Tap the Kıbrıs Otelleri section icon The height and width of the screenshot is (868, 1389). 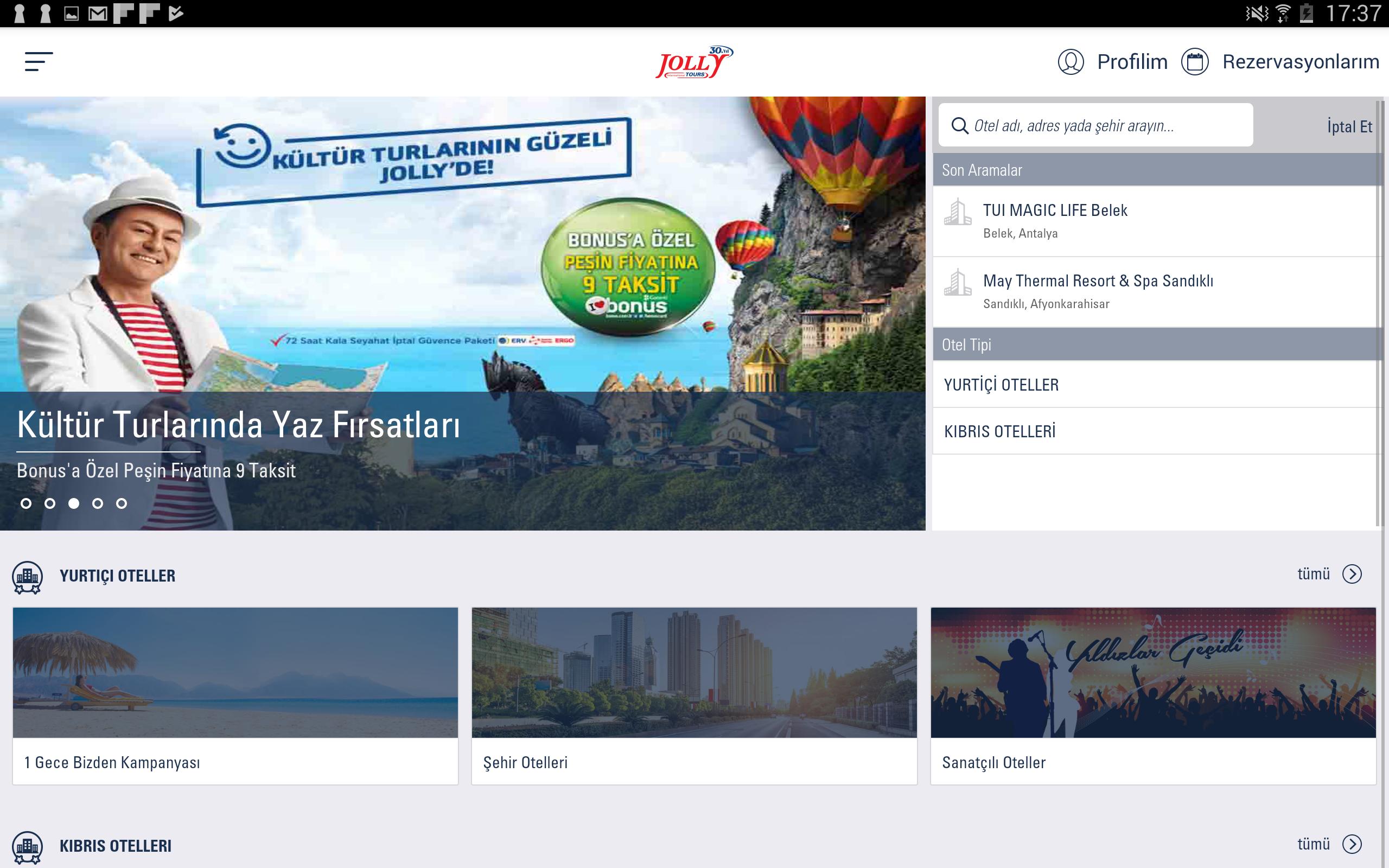click(x=27, y=847)
